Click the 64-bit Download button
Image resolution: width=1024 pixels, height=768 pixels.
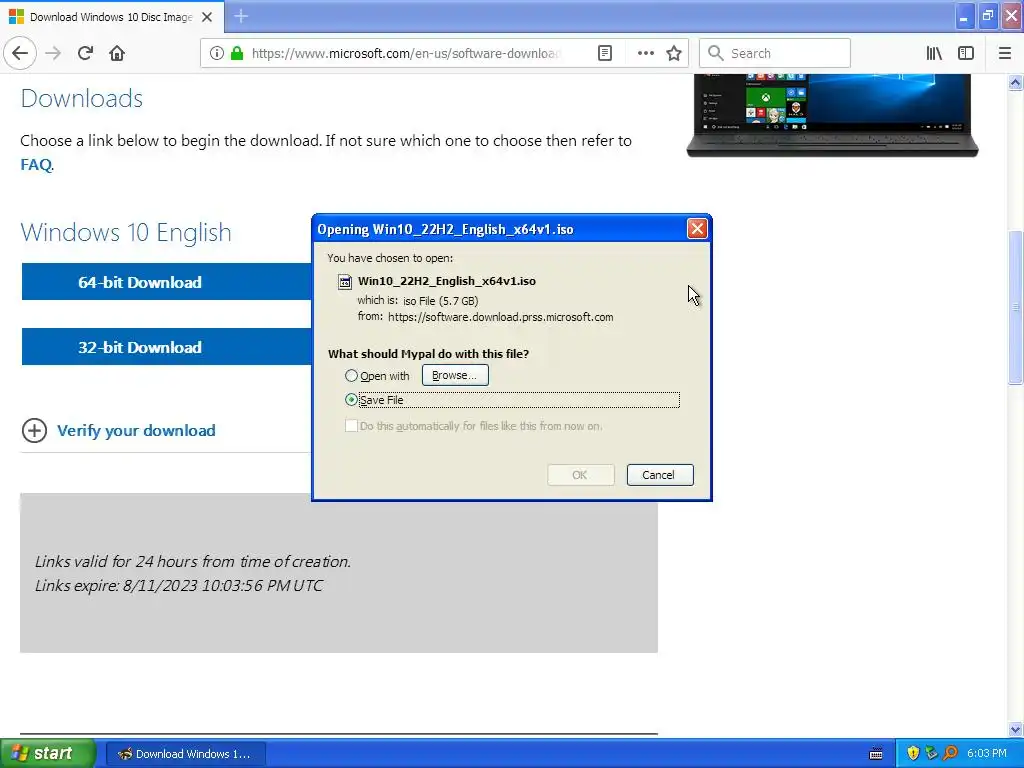tap(167, 282)
